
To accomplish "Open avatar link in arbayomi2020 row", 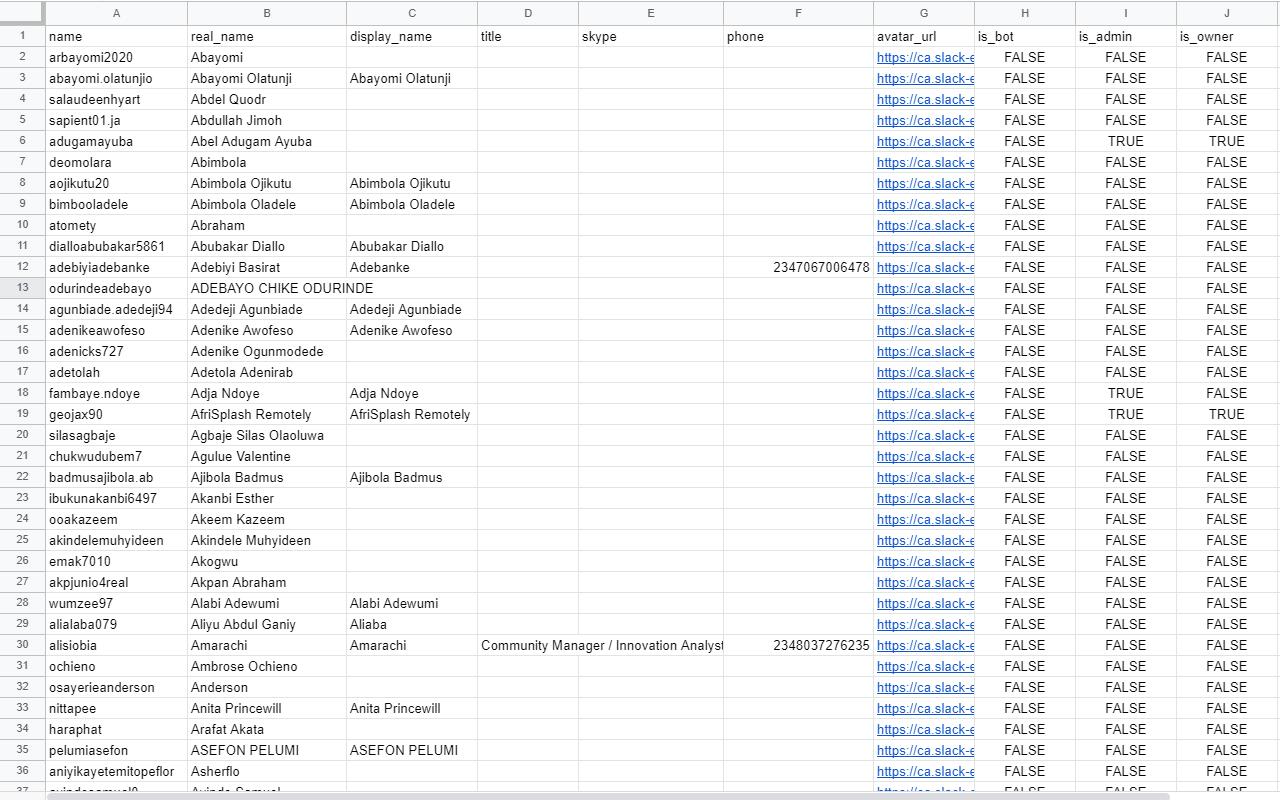I will click(925, 57).
